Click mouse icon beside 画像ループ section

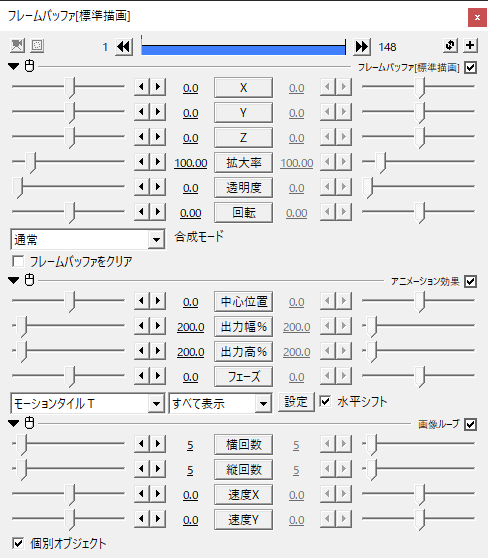(30, 423)
